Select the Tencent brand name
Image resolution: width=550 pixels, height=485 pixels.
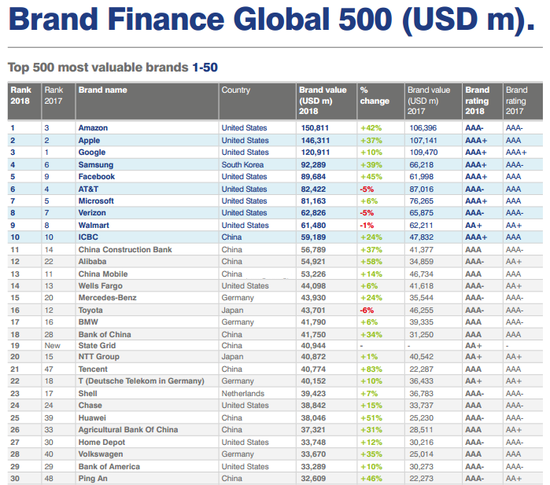tap(93, 369)
